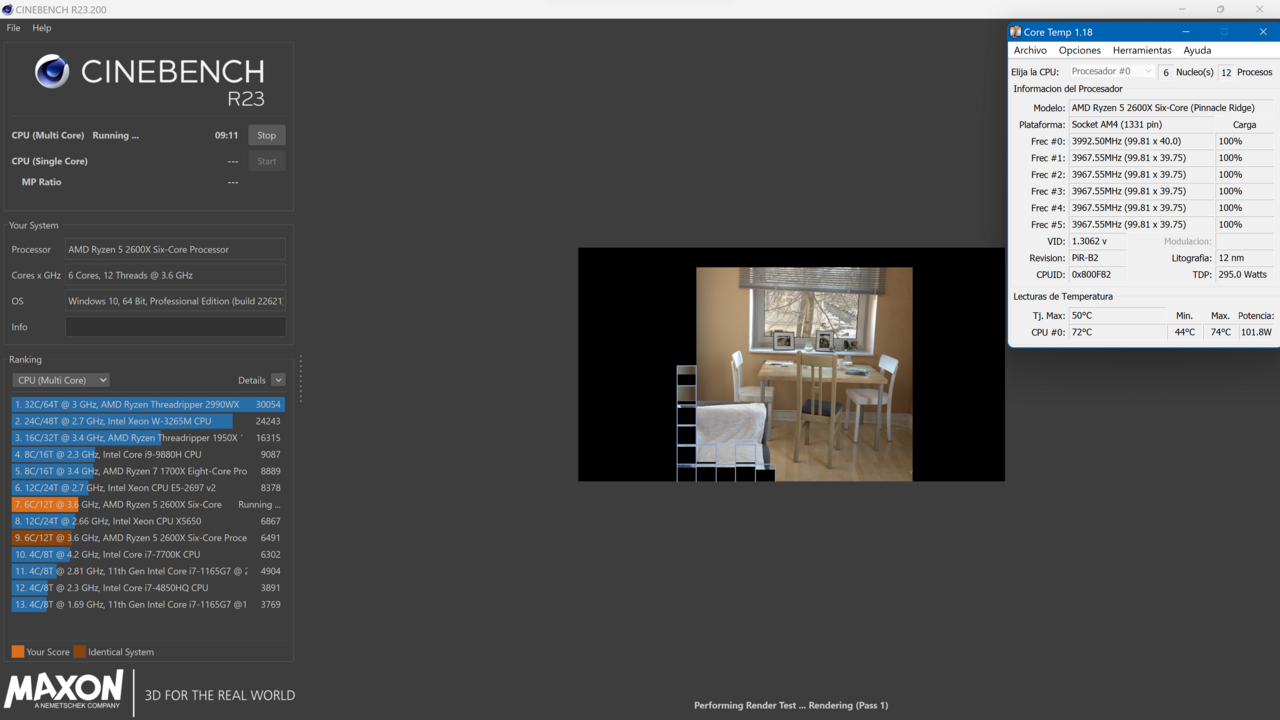Stop the CPU Multi Core test

266,135
